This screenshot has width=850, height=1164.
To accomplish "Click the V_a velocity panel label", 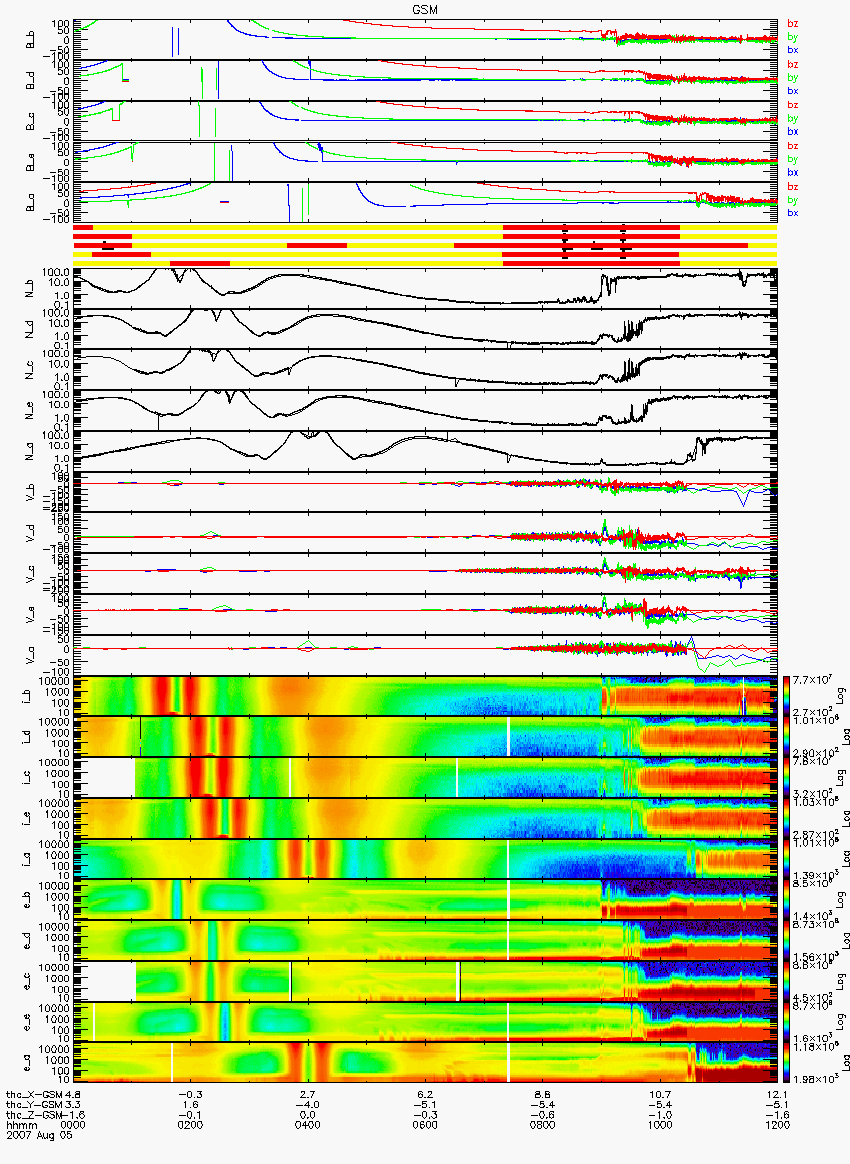I will pos(30,655).
